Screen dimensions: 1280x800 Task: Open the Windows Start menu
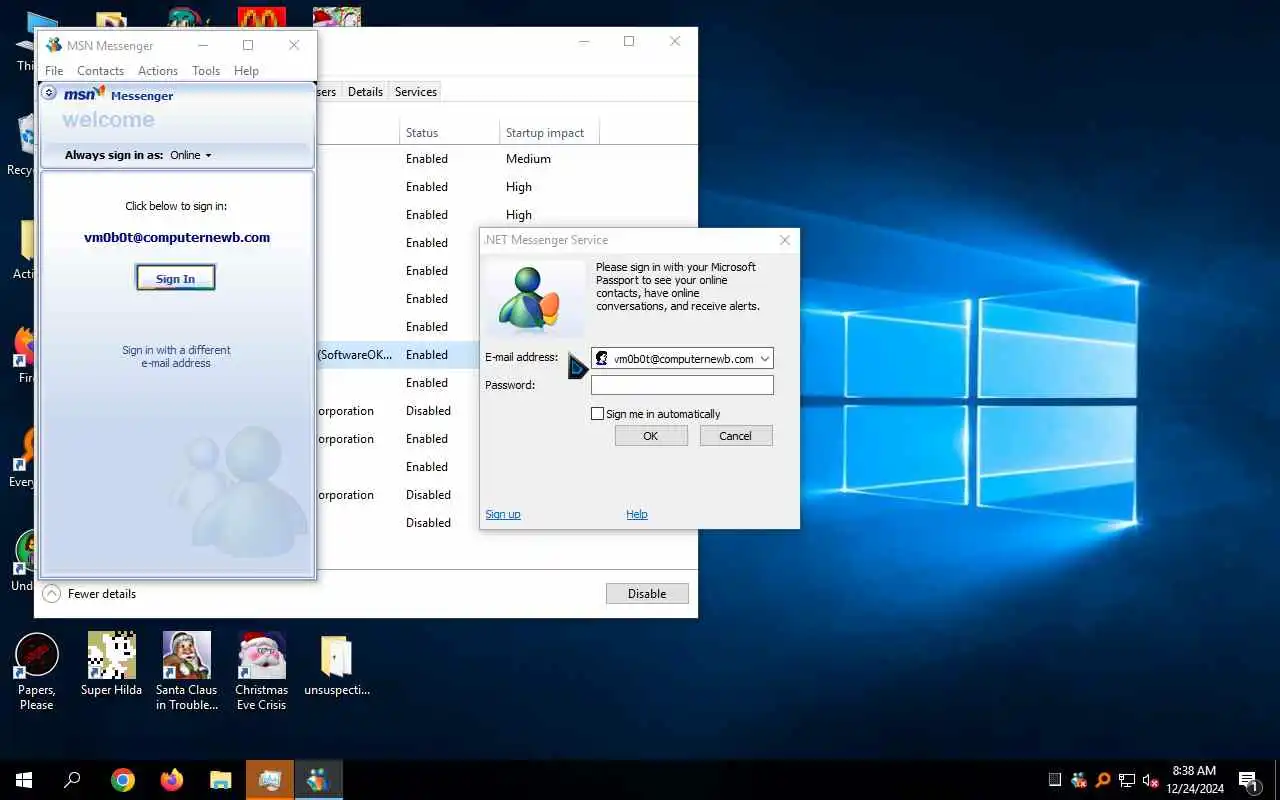click(24, 780)
